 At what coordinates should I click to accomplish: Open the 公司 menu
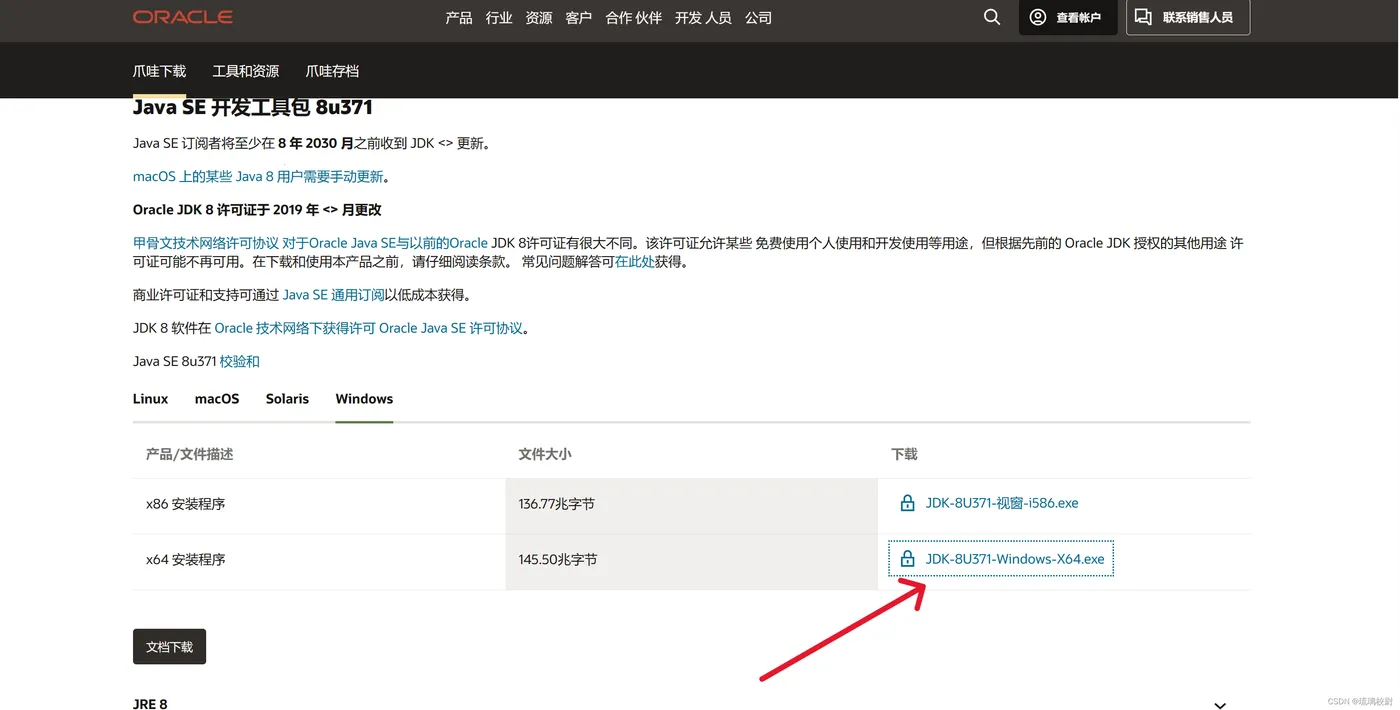[758, 18]
